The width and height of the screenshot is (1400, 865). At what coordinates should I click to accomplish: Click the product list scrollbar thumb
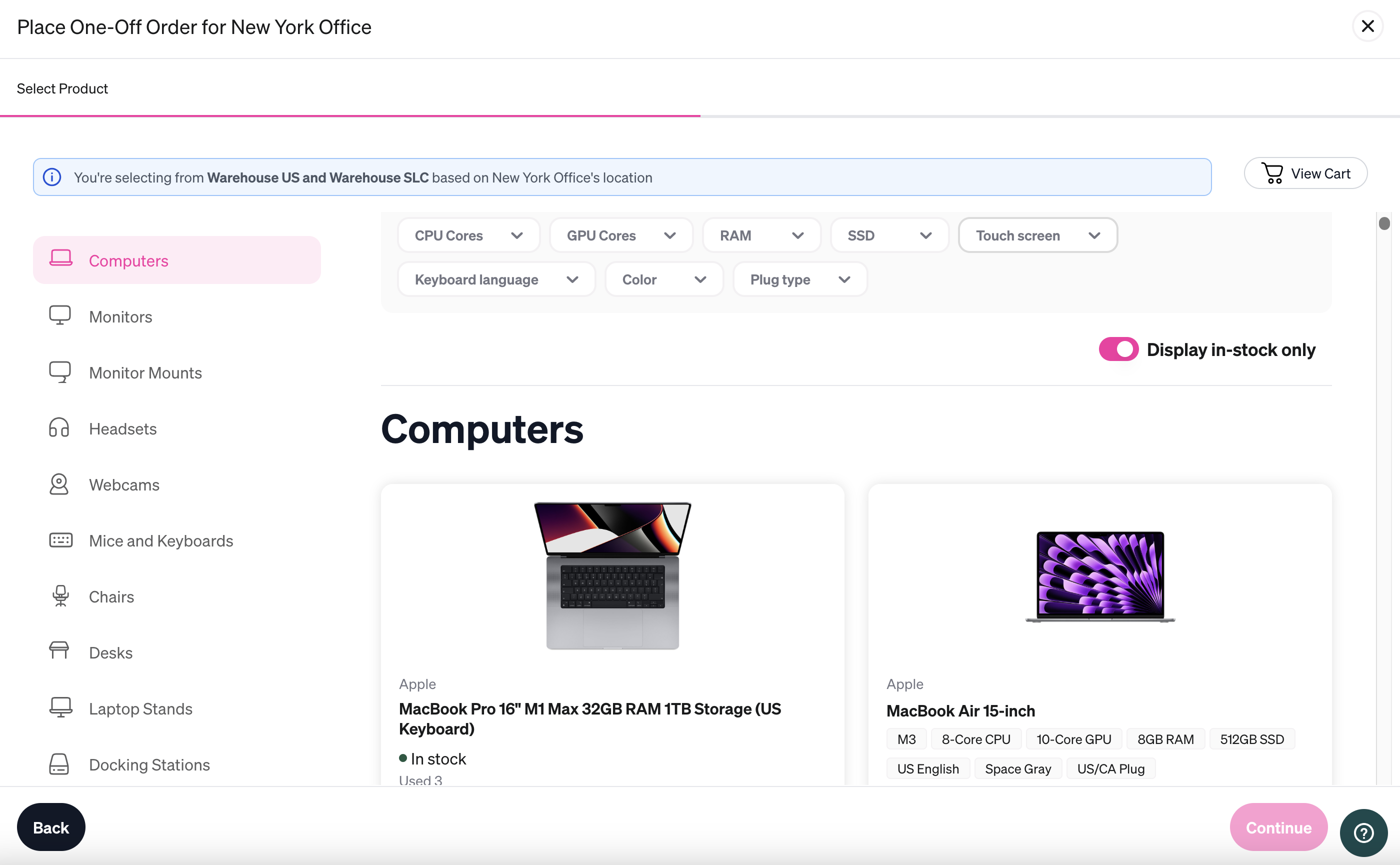point(1384,223)
